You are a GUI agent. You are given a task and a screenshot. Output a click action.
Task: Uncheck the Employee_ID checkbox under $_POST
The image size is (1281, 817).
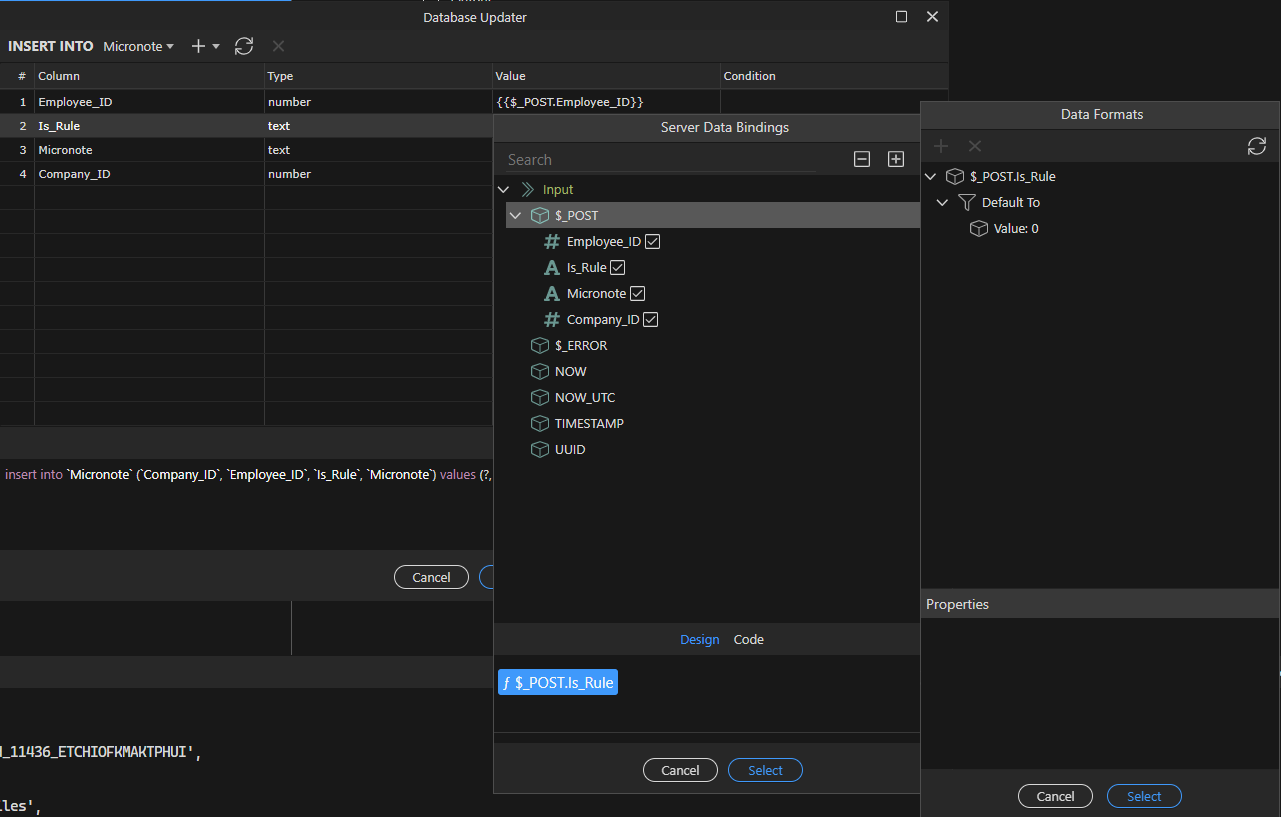click(x=653, y=242)
